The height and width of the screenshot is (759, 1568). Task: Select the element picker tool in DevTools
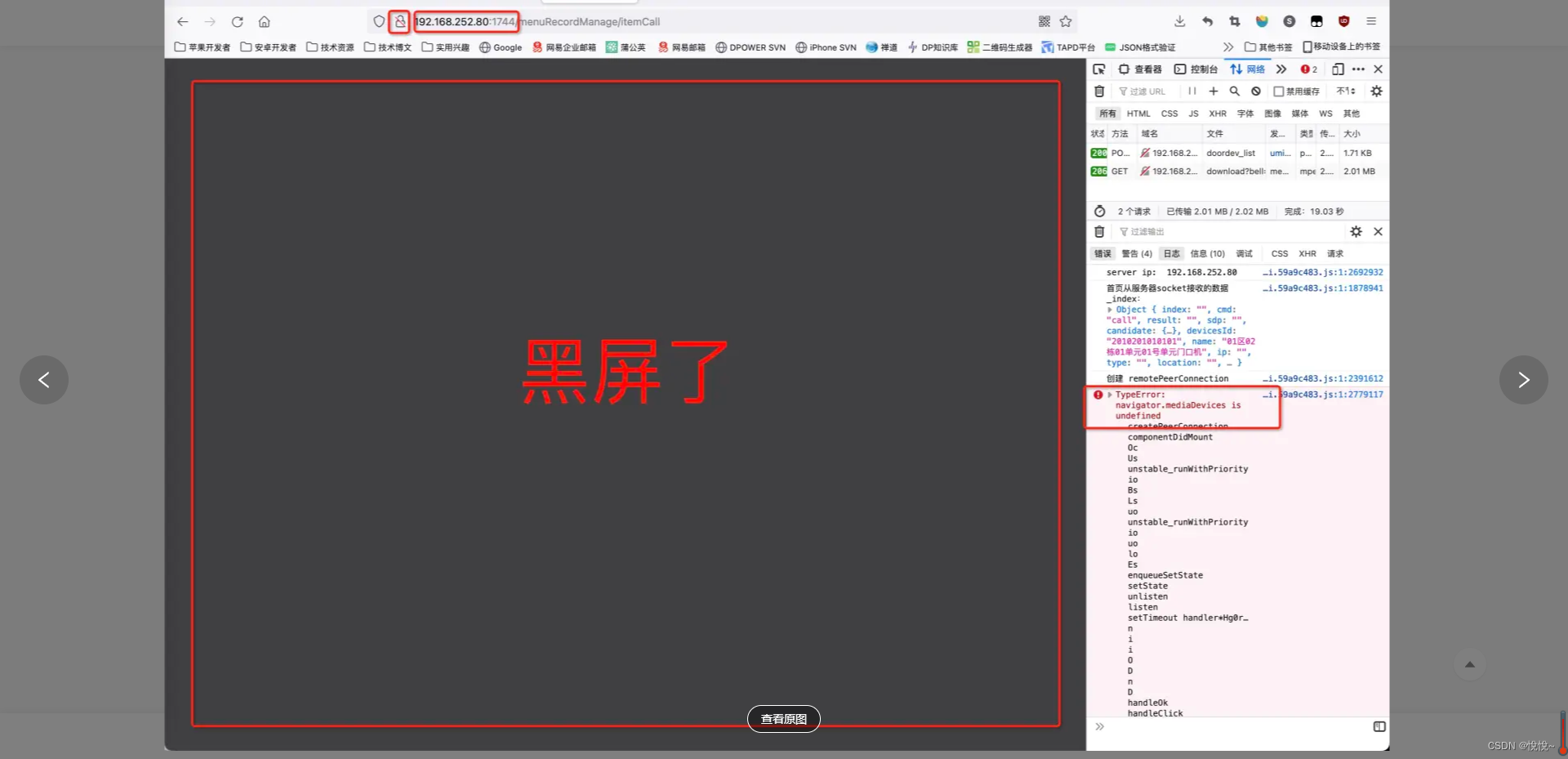pyautogui.click(x=1099, y=69)
